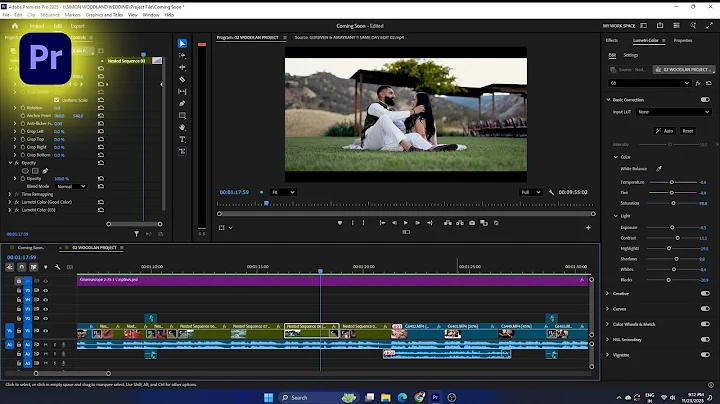Select the Selection tool arrow
The image size is (720, 404).
(x=182, y=44)
